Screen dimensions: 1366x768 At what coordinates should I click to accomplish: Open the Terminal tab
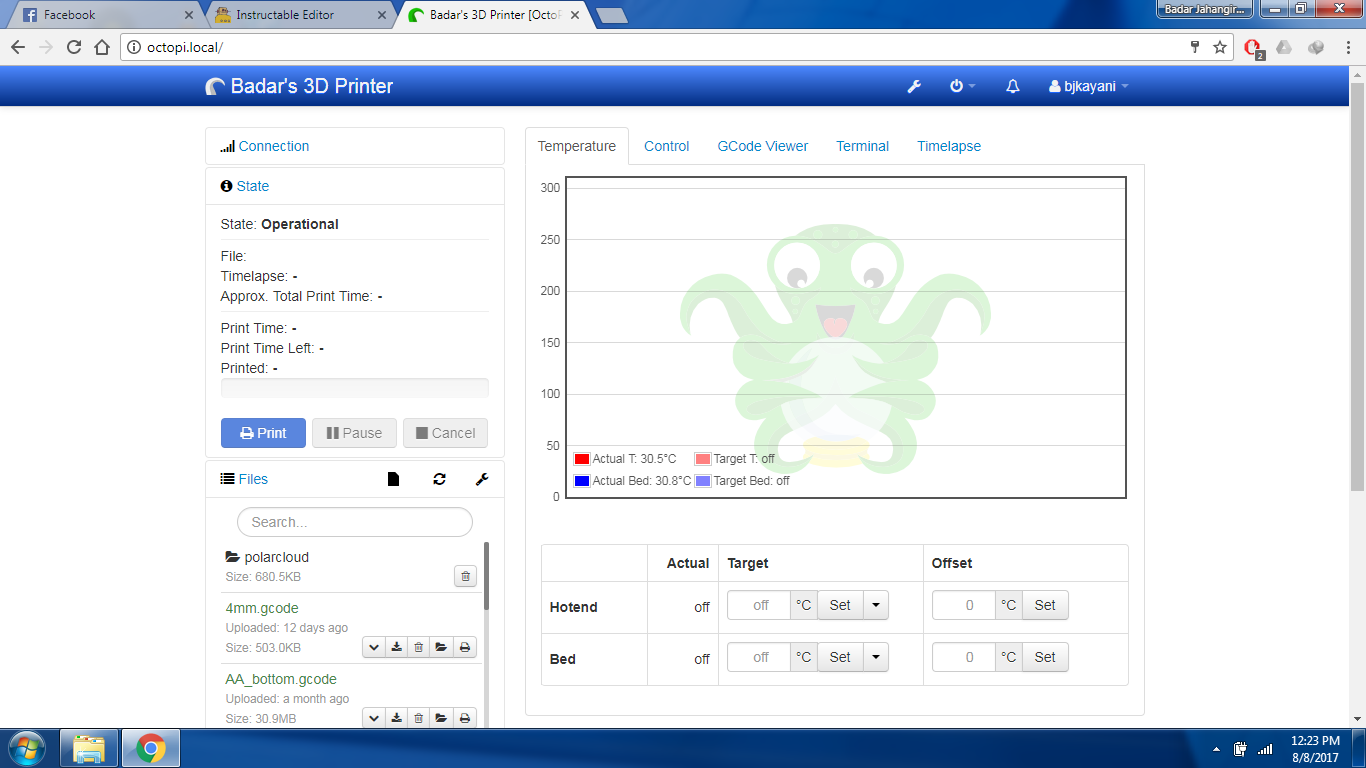pyautogui.click(x=863, y=146)
